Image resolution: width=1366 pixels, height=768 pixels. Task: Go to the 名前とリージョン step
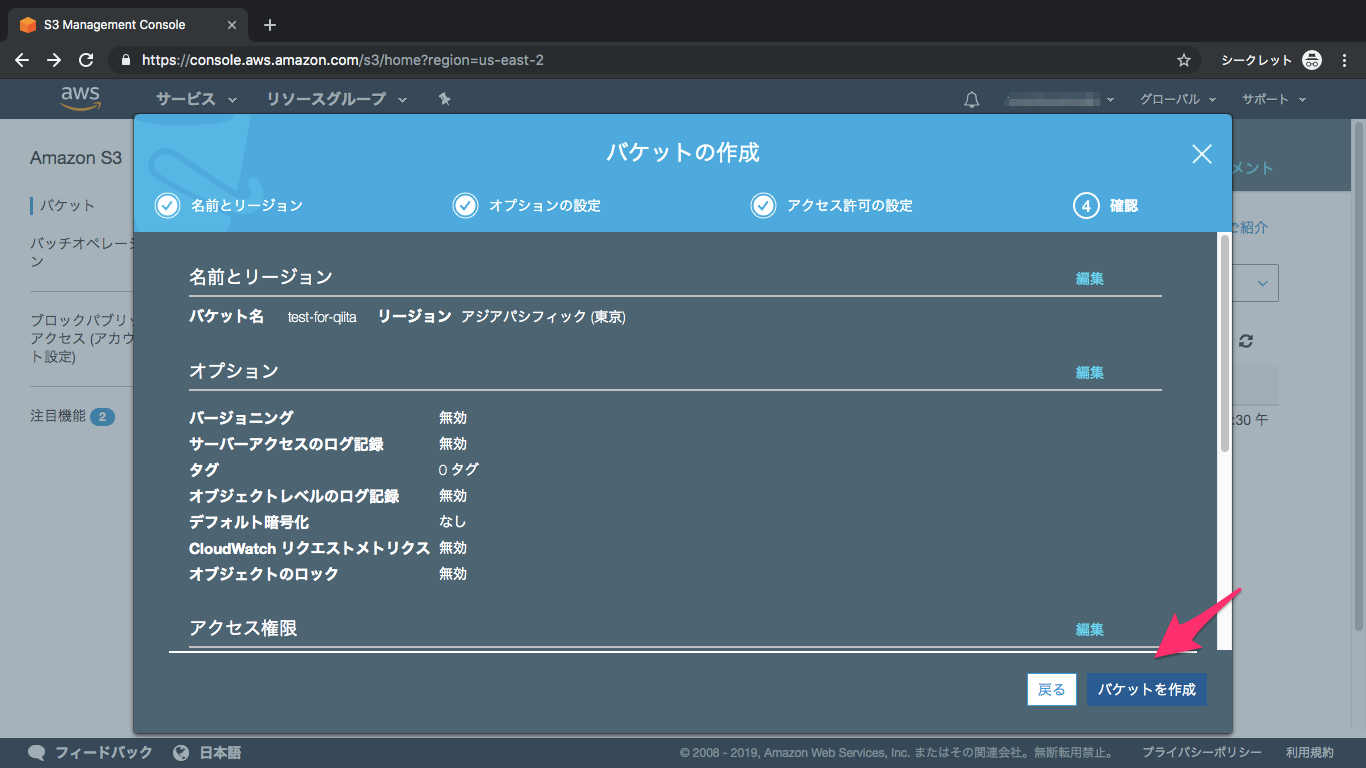(228, 205)
